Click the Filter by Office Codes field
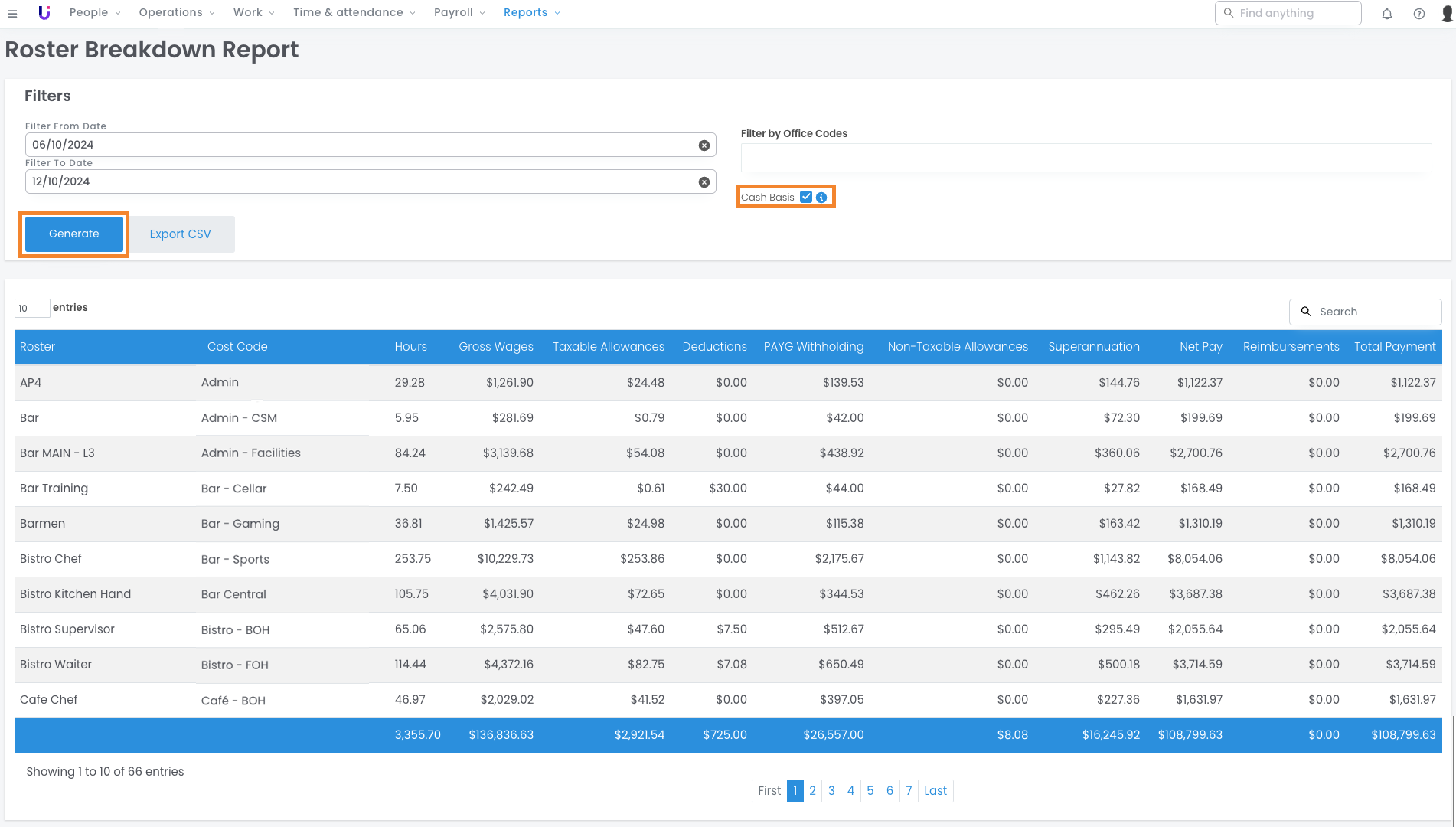Screen dimensions: 1456x827 point(1085,158)
